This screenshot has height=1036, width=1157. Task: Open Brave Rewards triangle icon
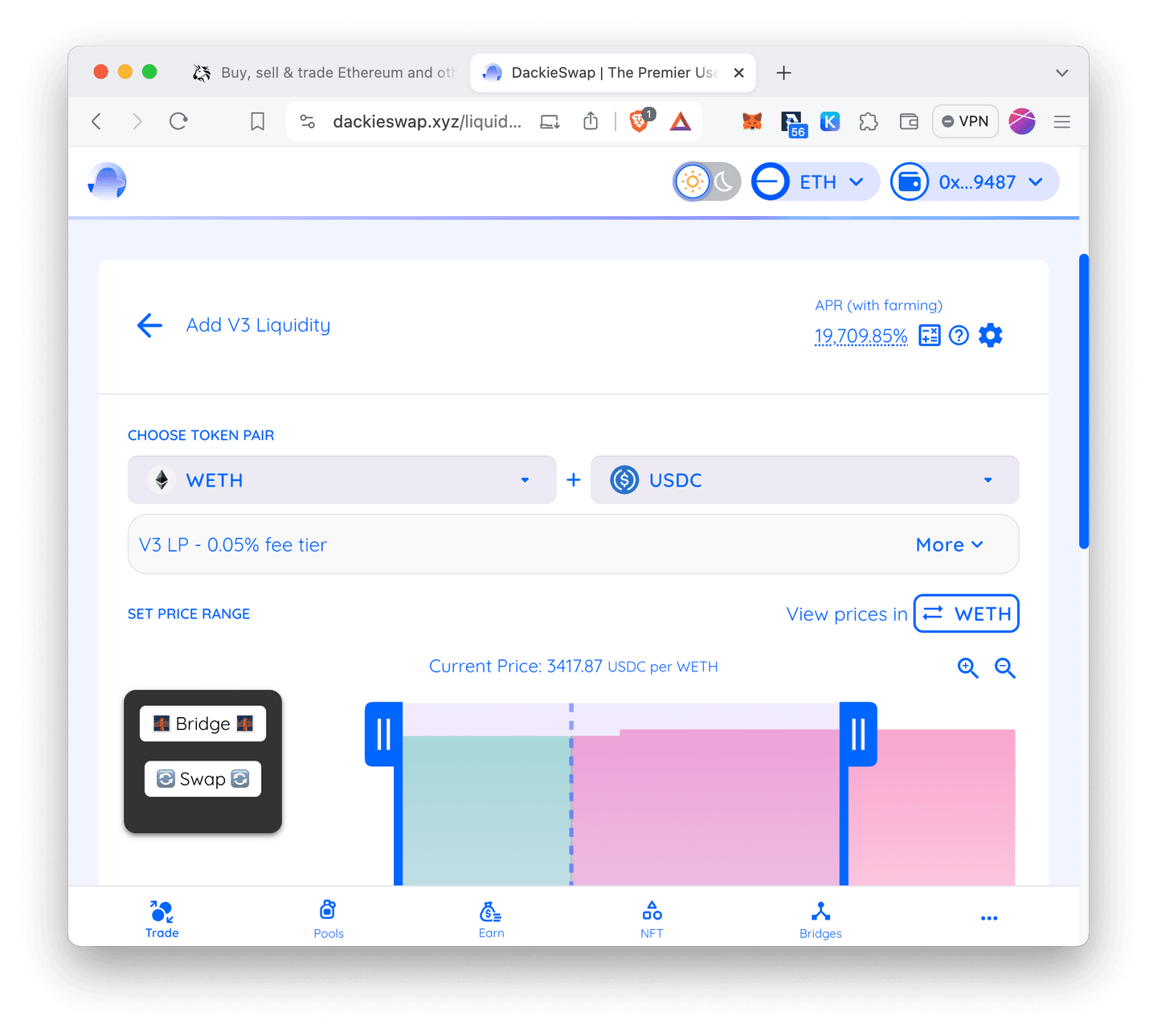681,121
